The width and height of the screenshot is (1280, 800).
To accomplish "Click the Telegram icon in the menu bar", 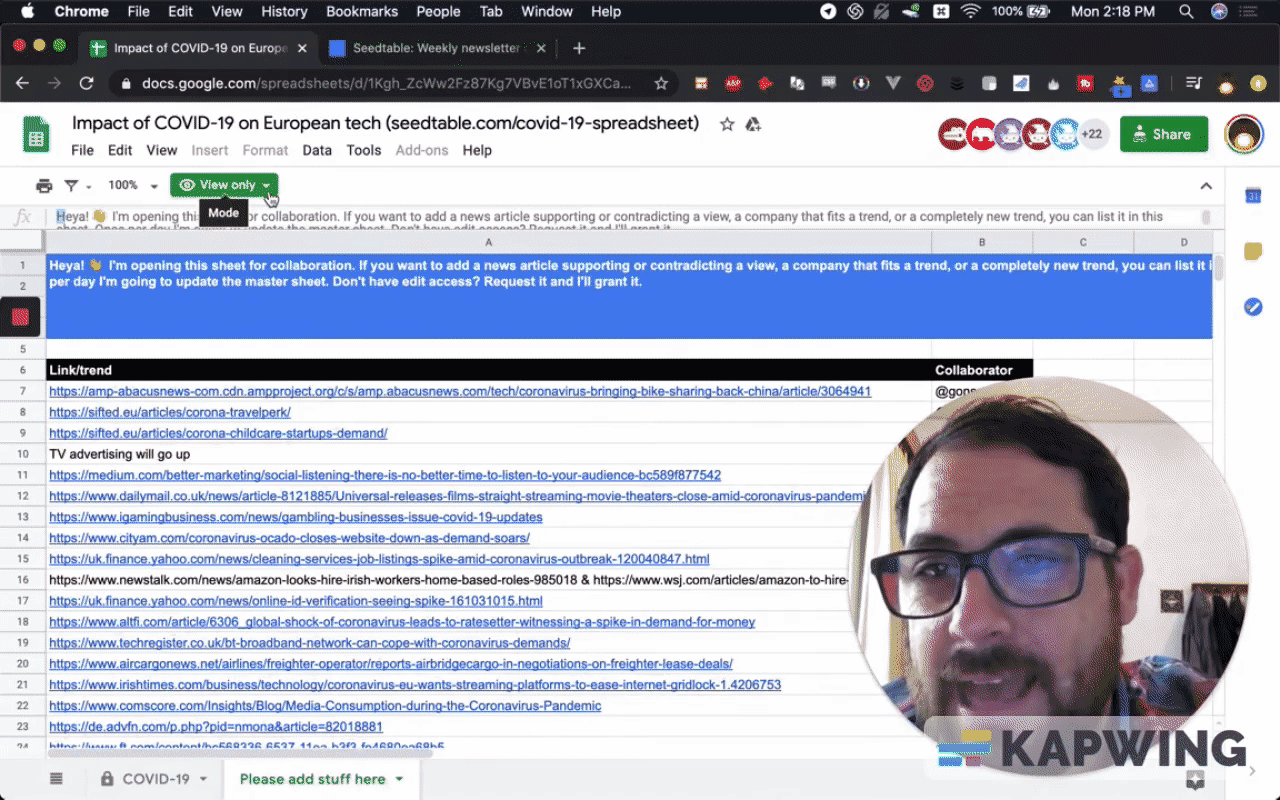I will [x=828, y=12].
